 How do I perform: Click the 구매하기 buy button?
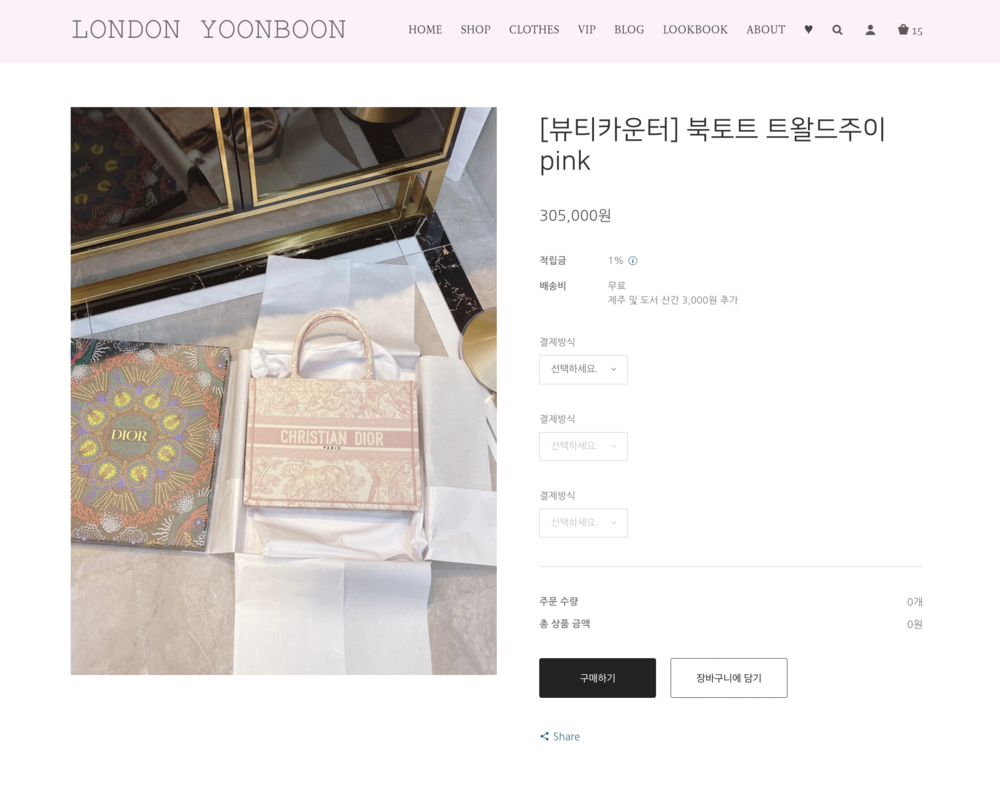point(597,678)
